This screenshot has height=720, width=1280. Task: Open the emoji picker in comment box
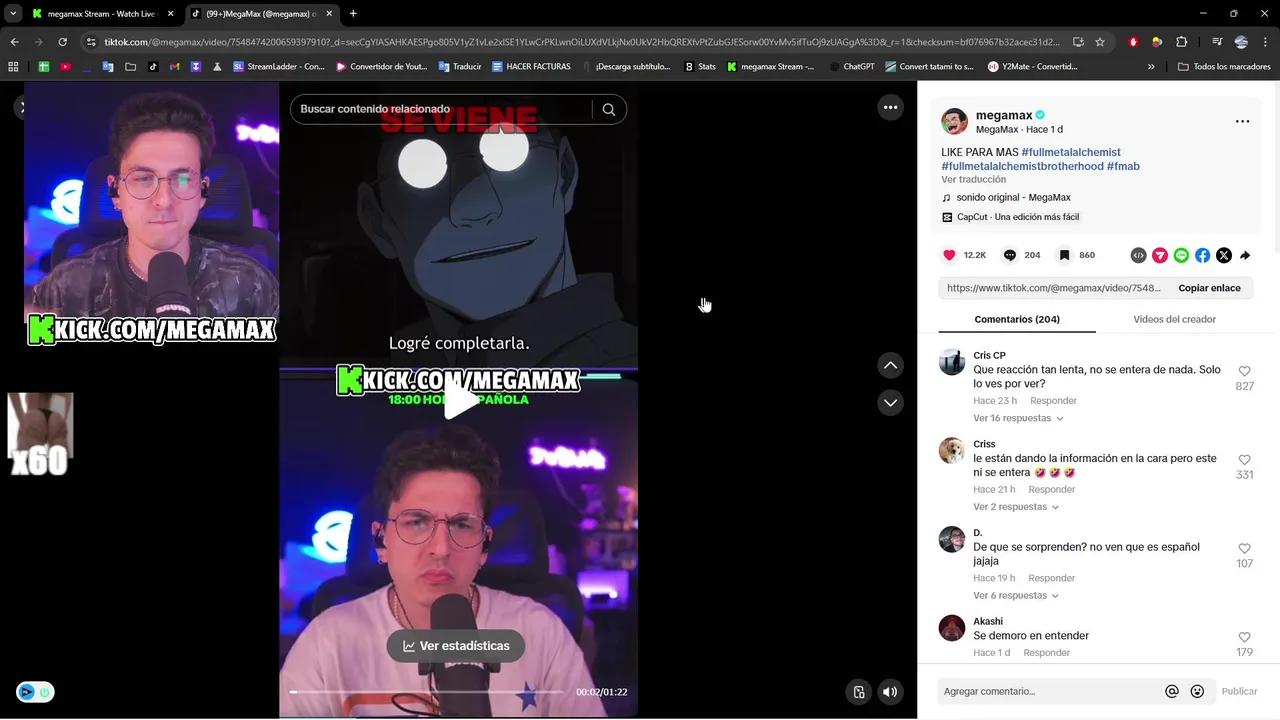[x=1197, y=691]
